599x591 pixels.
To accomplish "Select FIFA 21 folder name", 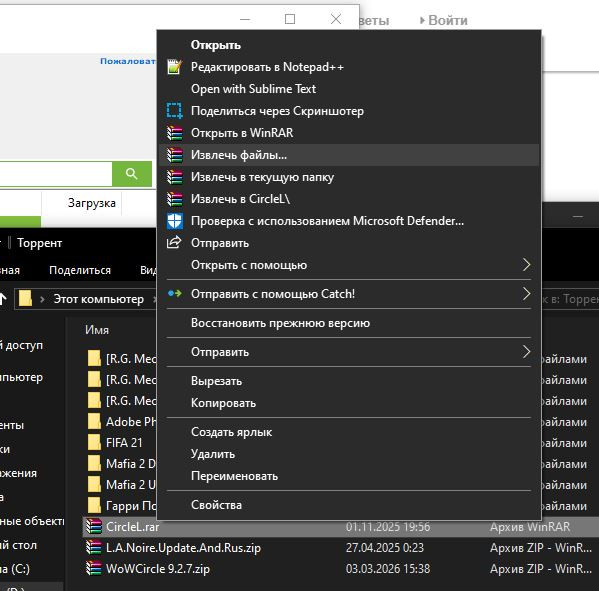I will (124, 442).
